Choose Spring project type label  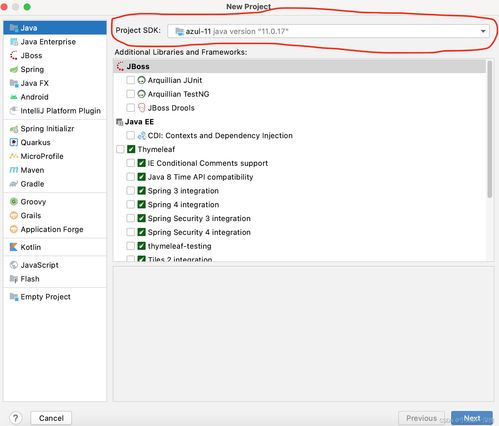tap(32, 69)
